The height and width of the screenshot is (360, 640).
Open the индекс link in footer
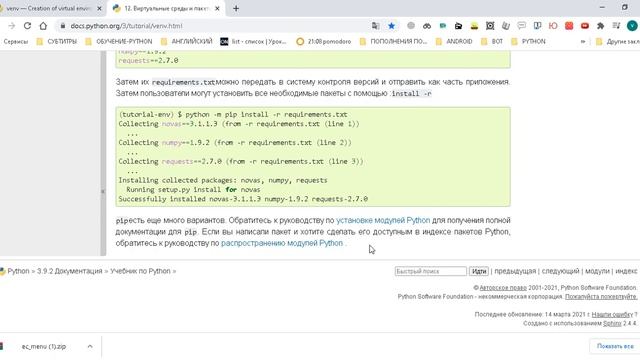coord(626,271)
